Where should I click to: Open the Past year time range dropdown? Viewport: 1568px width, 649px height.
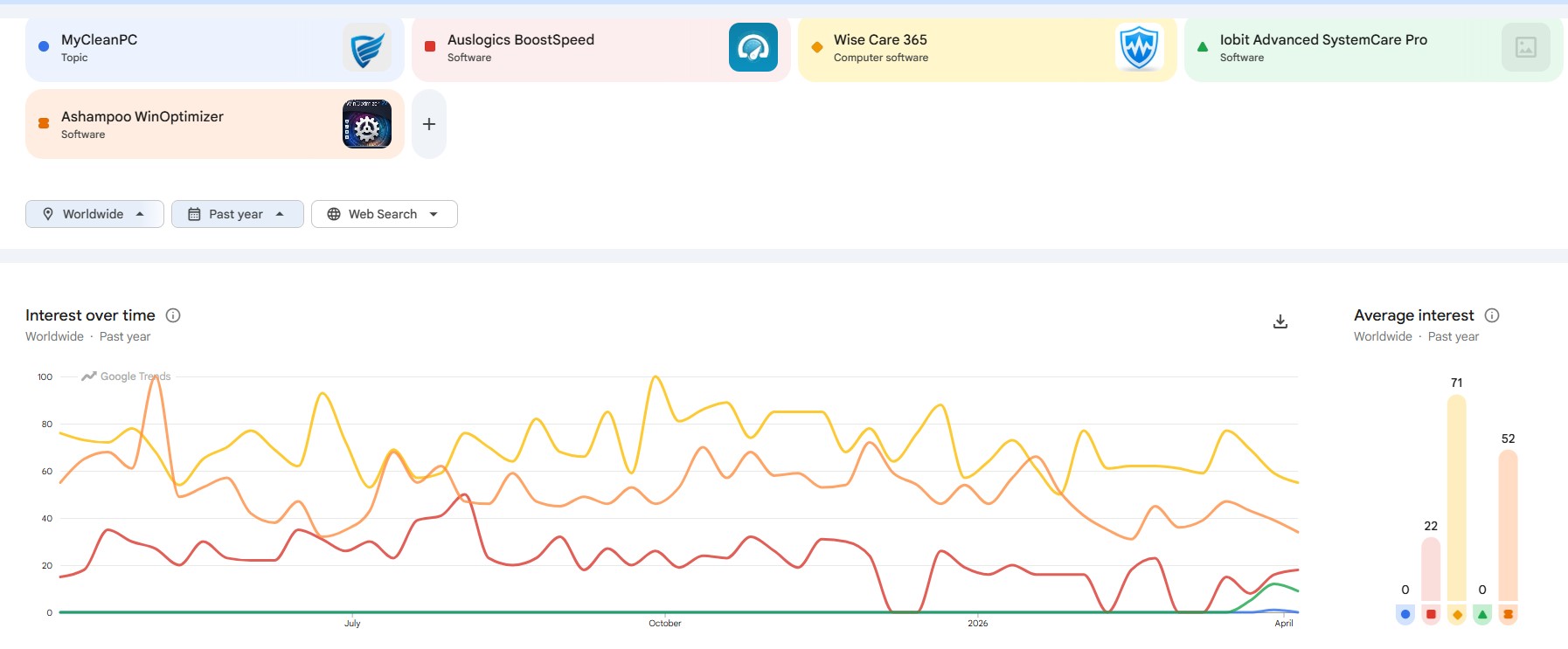point(238,214)
